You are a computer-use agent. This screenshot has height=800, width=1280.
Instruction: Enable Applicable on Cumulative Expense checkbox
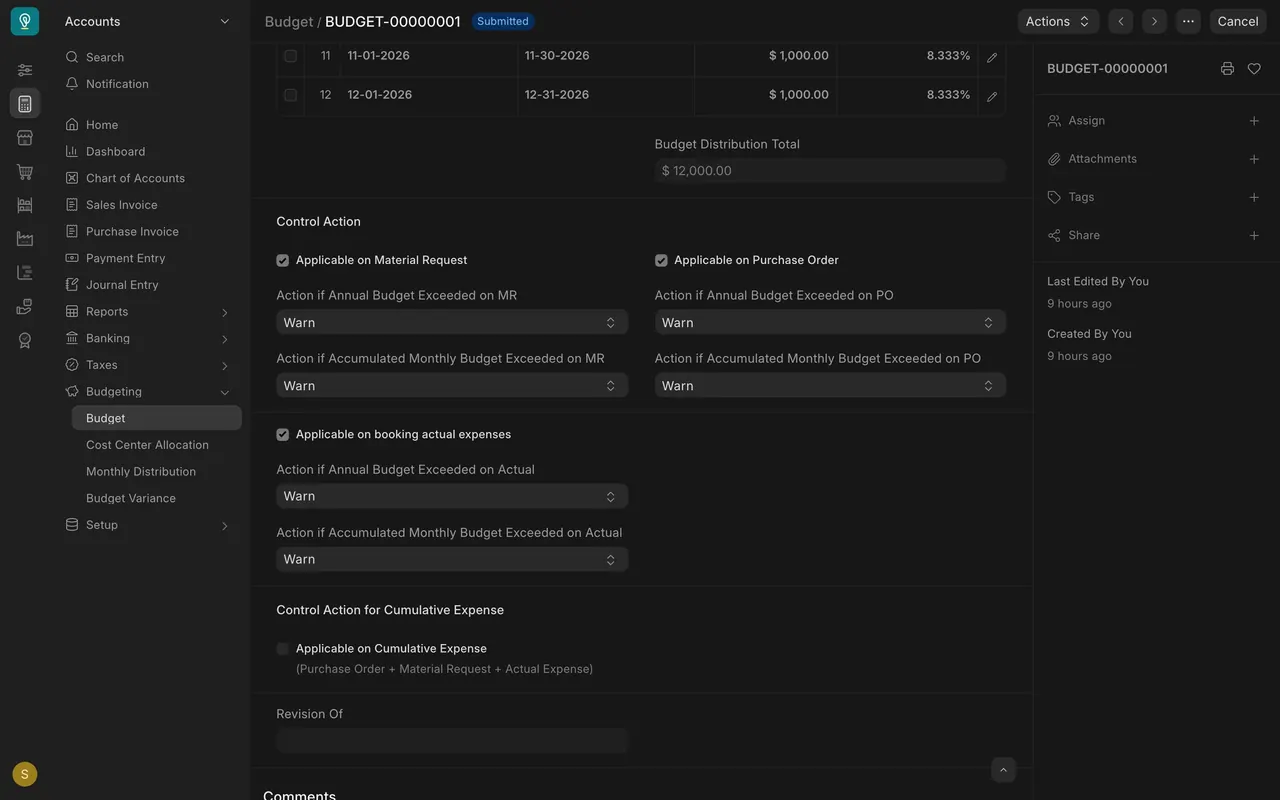[x=283, y=649]
